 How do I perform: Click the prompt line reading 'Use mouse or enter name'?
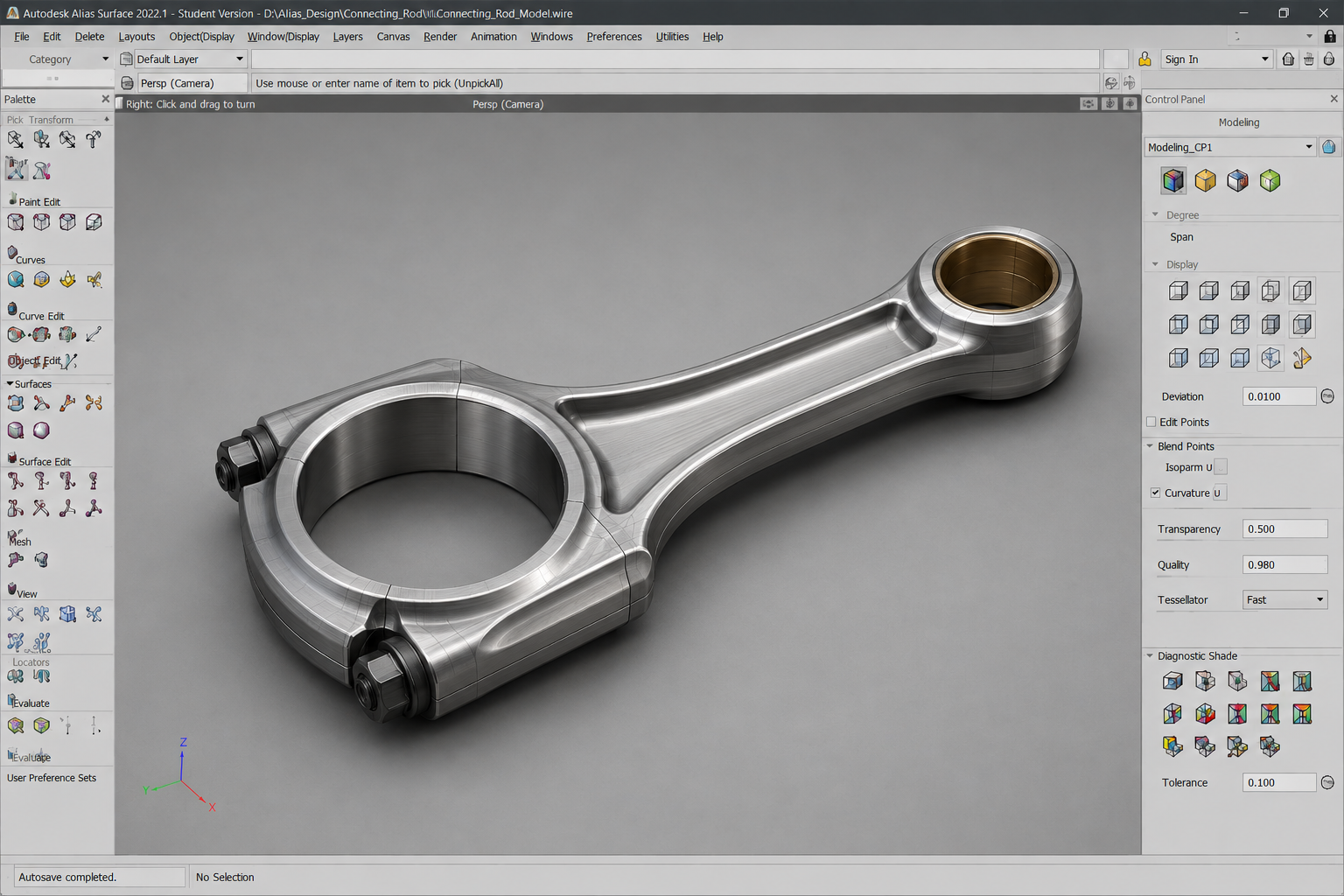tap(675, 83)
